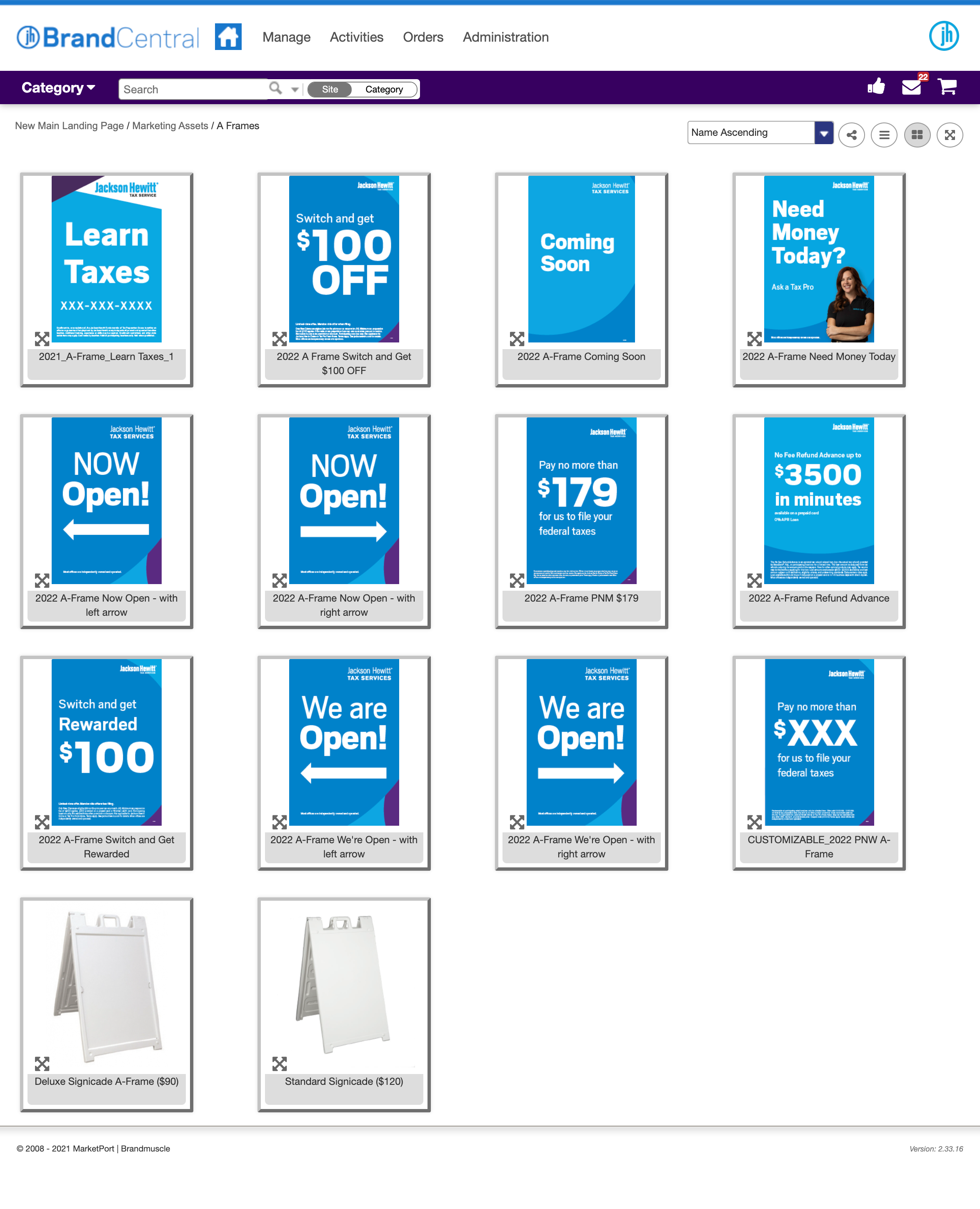Open the Switch and get Rewarded thumbnail

click(x=107, y=742)
